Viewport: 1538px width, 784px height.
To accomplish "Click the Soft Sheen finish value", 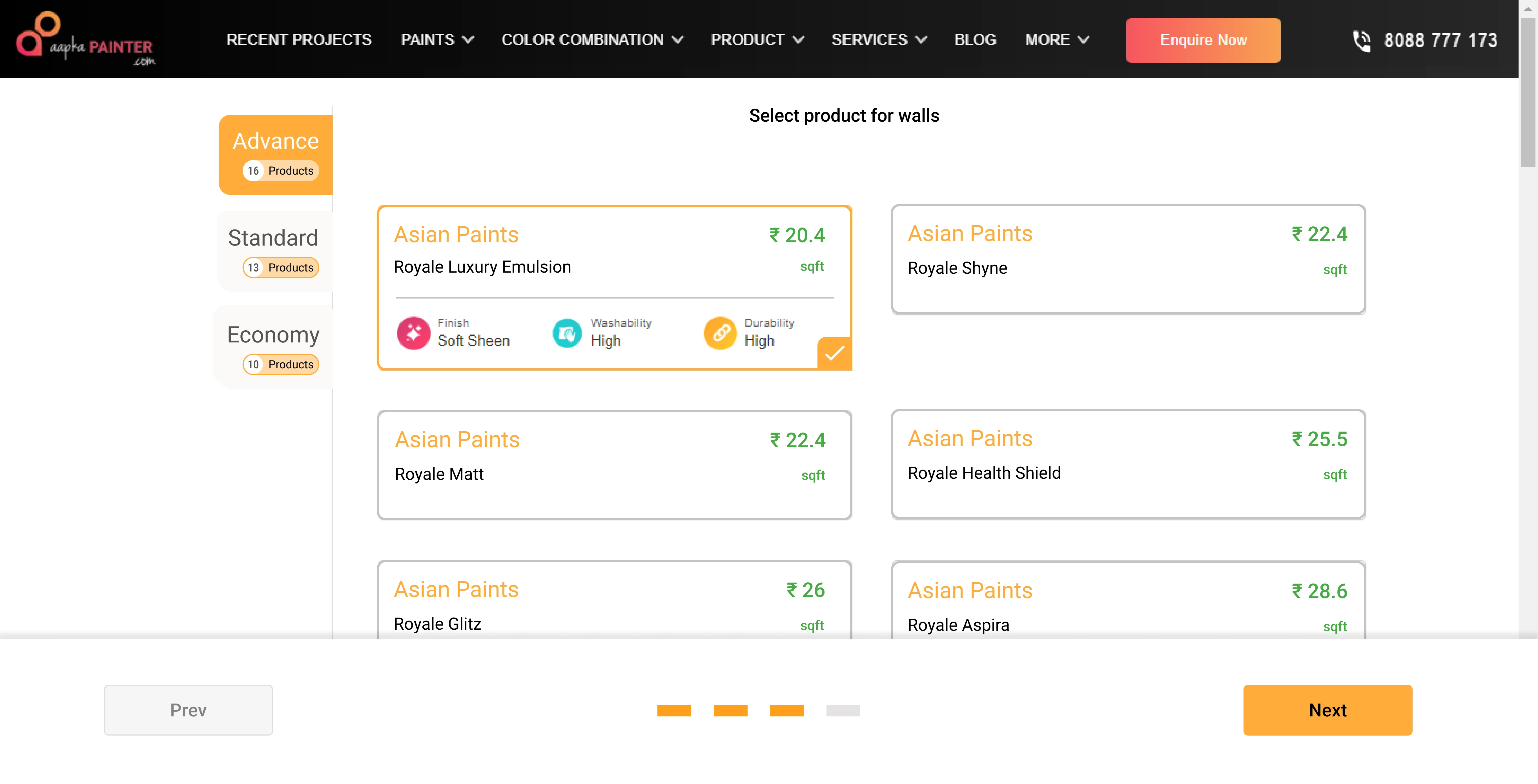I will click(x=473, y=341).
